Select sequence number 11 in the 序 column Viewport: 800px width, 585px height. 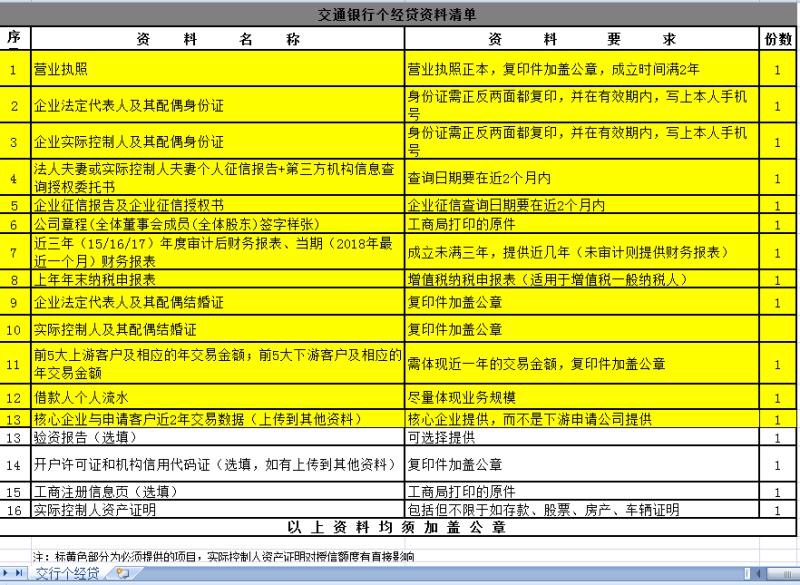14,364
